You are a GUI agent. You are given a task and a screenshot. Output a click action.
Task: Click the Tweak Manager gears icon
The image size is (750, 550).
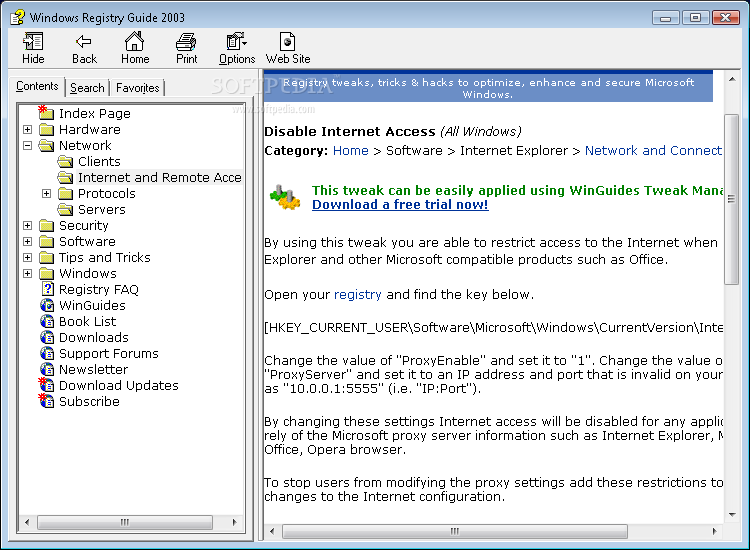[285, 197]
